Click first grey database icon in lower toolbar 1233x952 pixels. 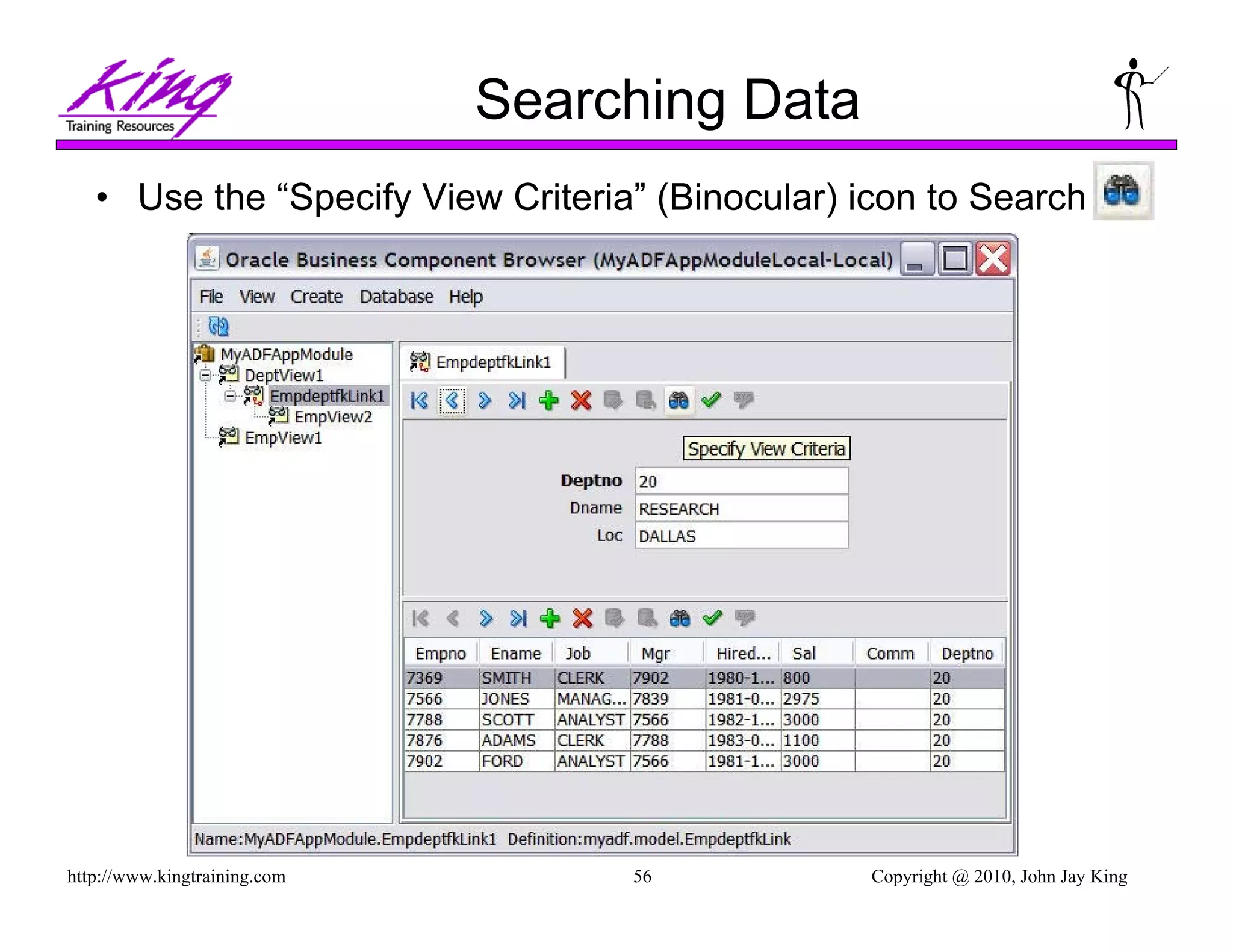tap(614, 619)
